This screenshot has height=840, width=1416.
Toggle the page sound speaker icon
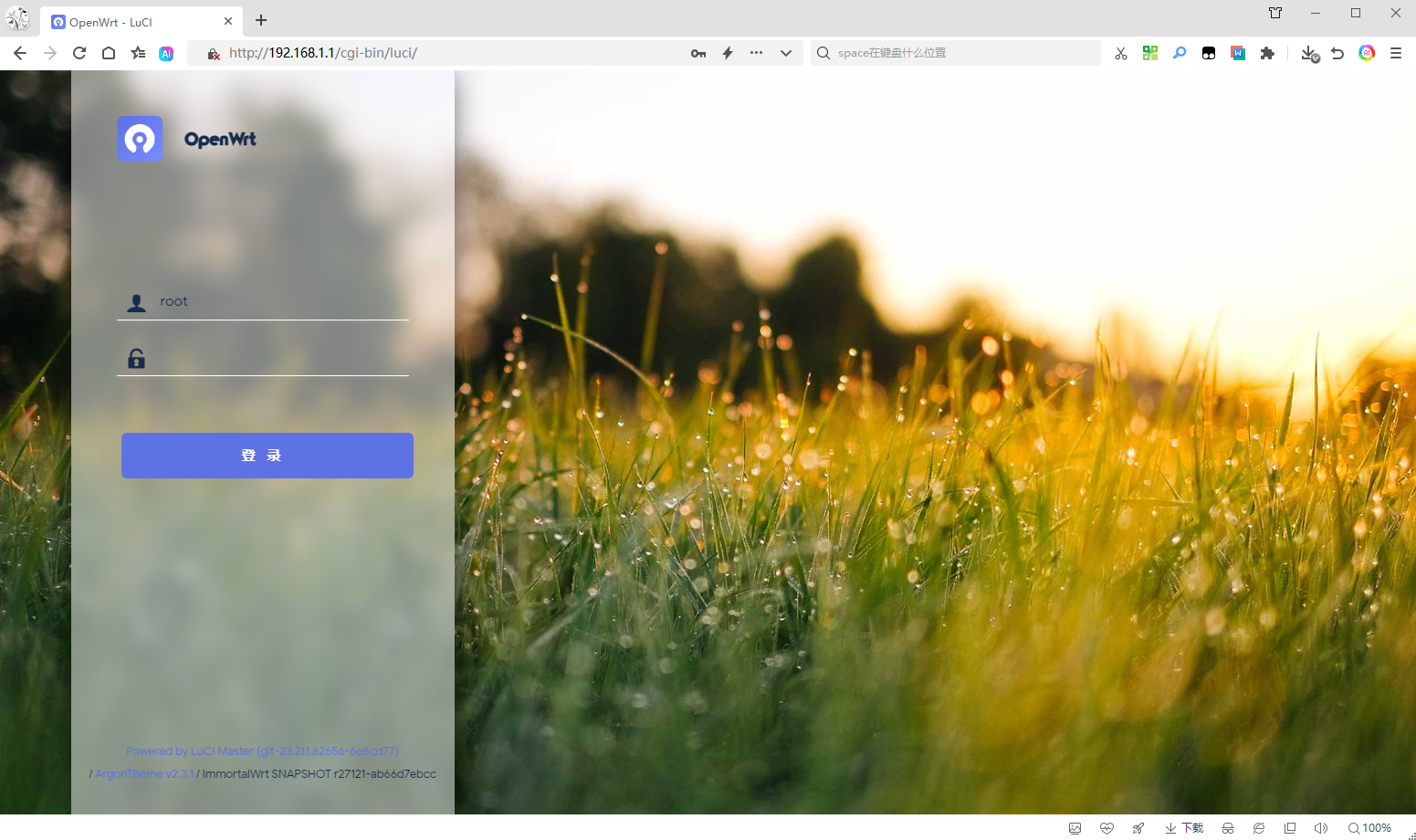[1320, 828]
